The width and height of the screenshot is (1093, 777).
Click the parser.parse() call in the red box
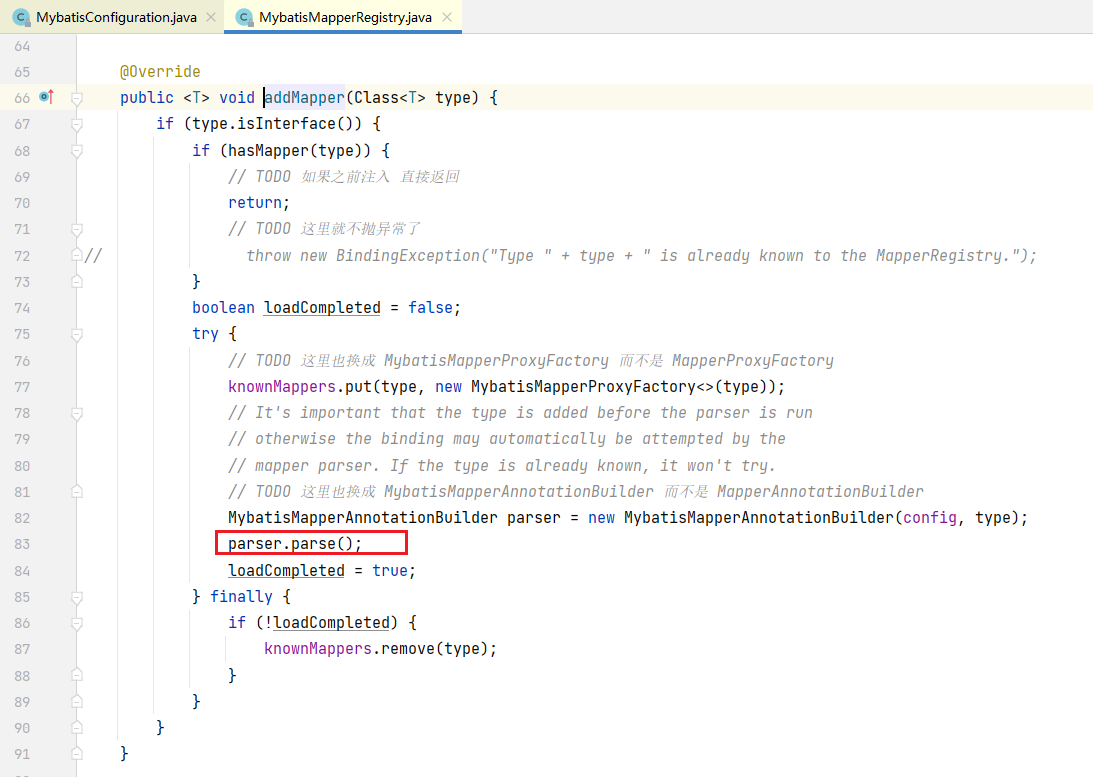tap(294, 544)
